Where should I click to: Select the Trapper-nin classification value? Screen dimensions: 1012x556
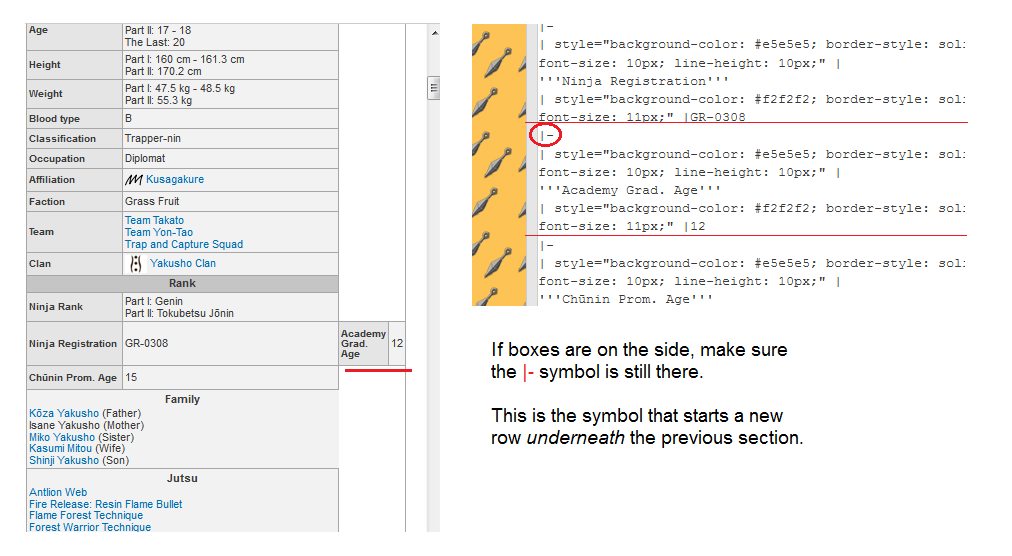(153, 139)
